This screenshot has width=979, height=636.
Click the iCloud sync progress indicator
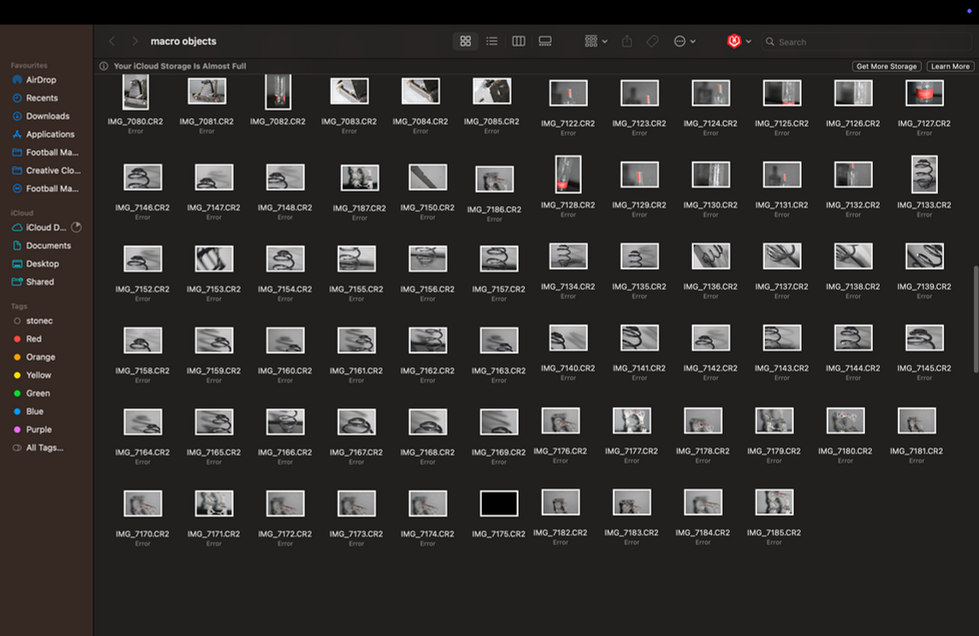click(77, 227)
